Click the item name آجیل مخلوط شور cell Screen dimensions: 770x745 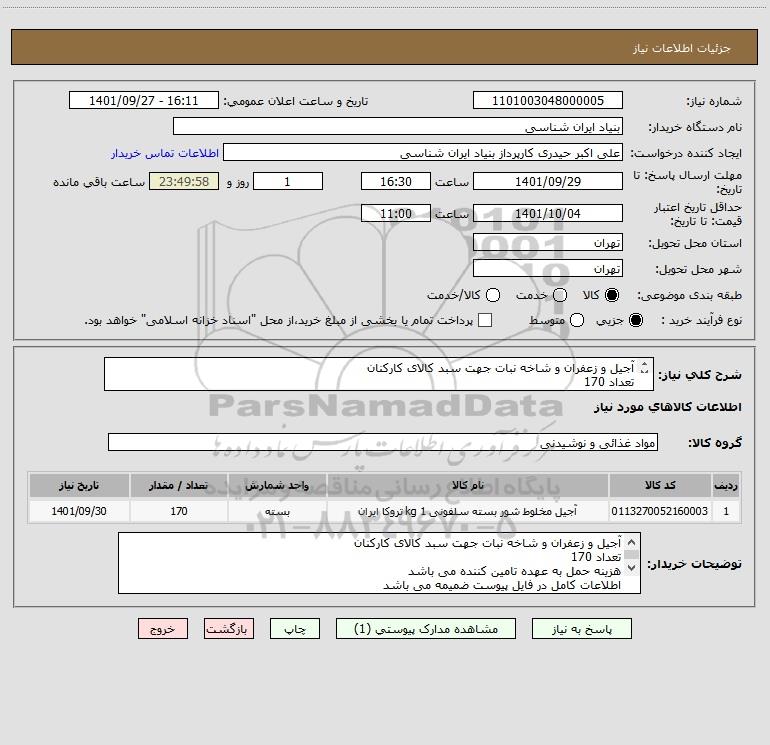click(x=468, y=511)
